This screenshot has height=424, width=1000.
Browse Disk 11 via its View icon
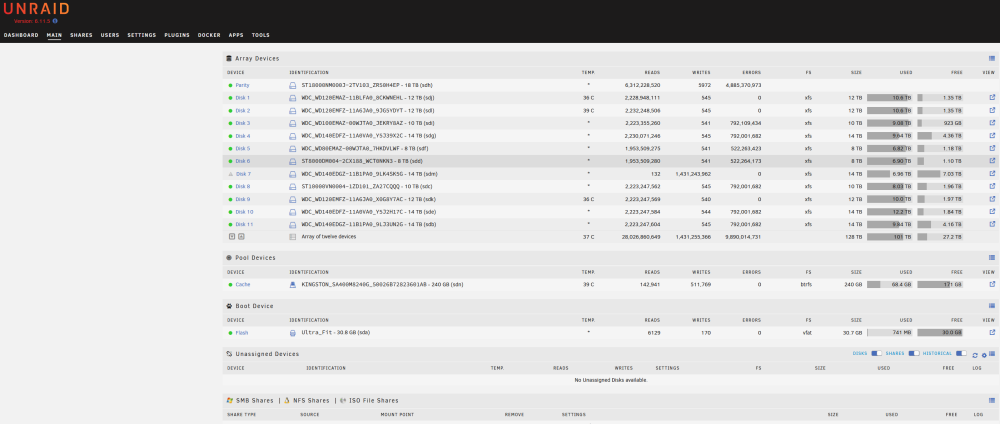(x=992, y=224)
